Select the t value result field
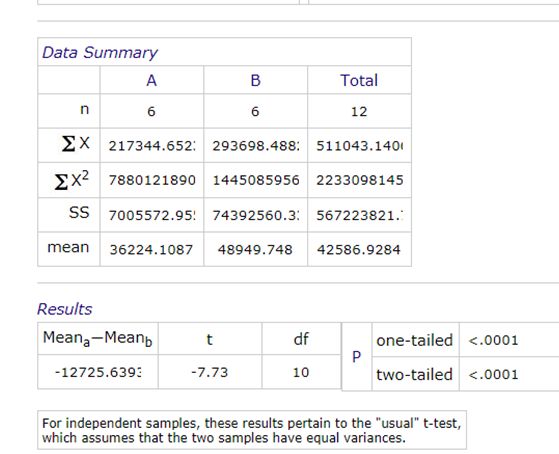The width and height of the screenshot is (559, 454). point(210,372)
